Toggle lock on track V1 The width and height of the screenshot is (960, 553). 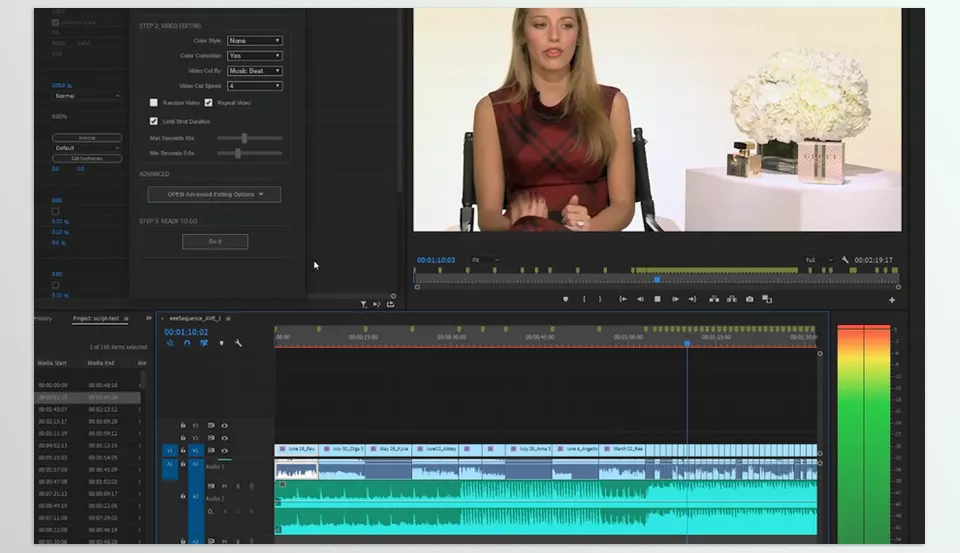(182, 451)
